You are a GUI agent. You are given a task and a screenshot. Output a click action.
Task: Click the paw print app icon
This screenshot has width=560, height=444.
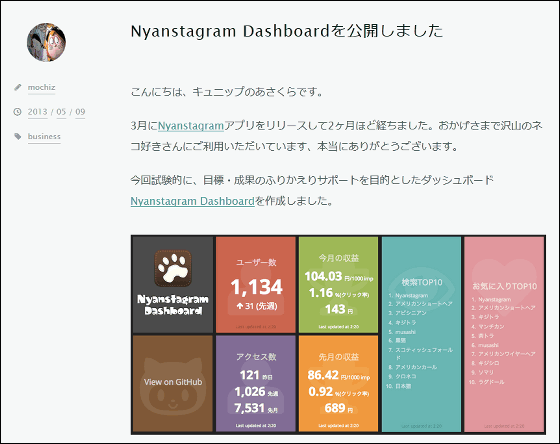pyautogui.click(x=173, y=268)
